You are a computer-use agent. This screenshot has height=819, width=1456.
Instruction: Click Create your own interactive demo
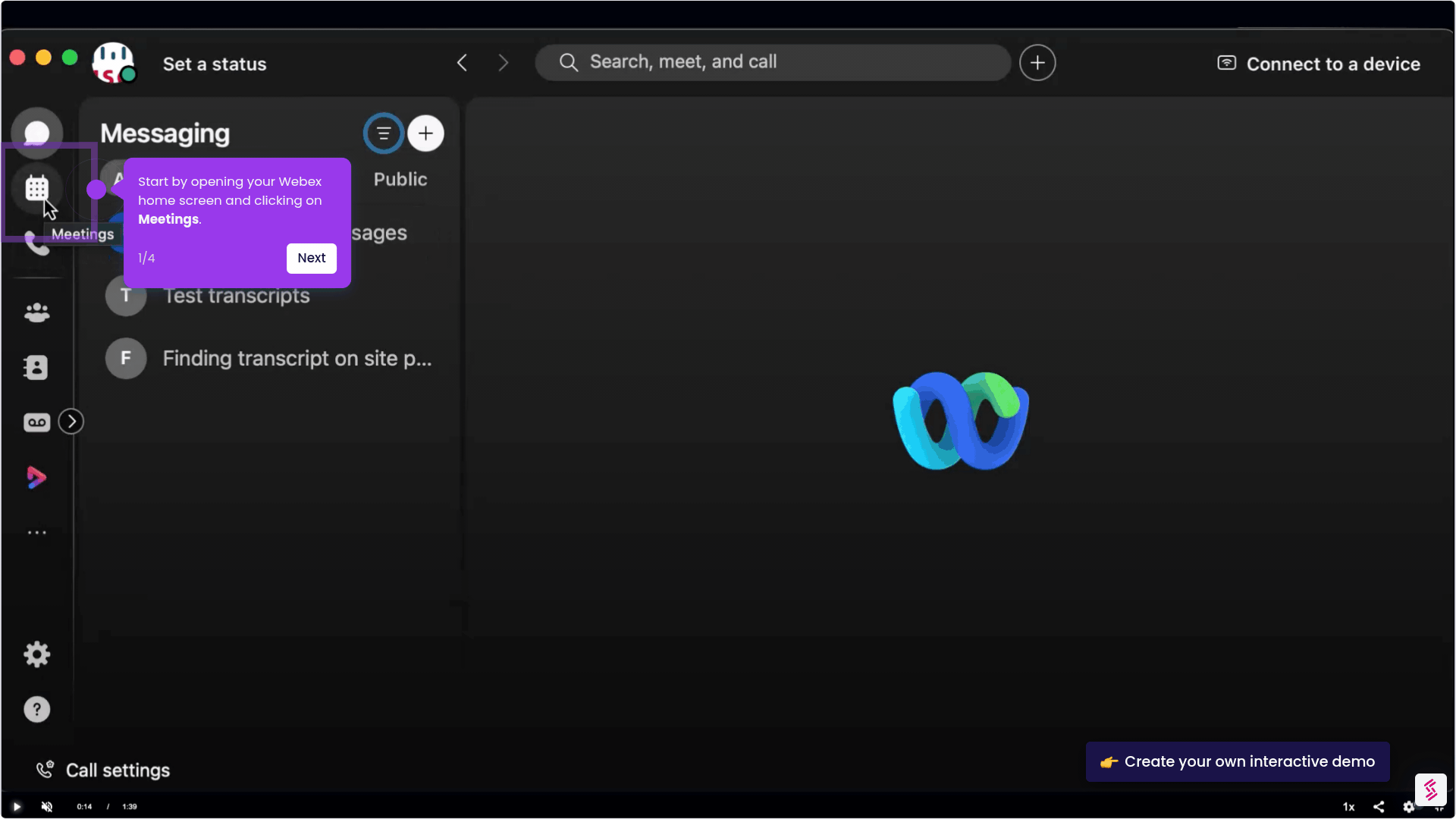[x=1238, y=762]
